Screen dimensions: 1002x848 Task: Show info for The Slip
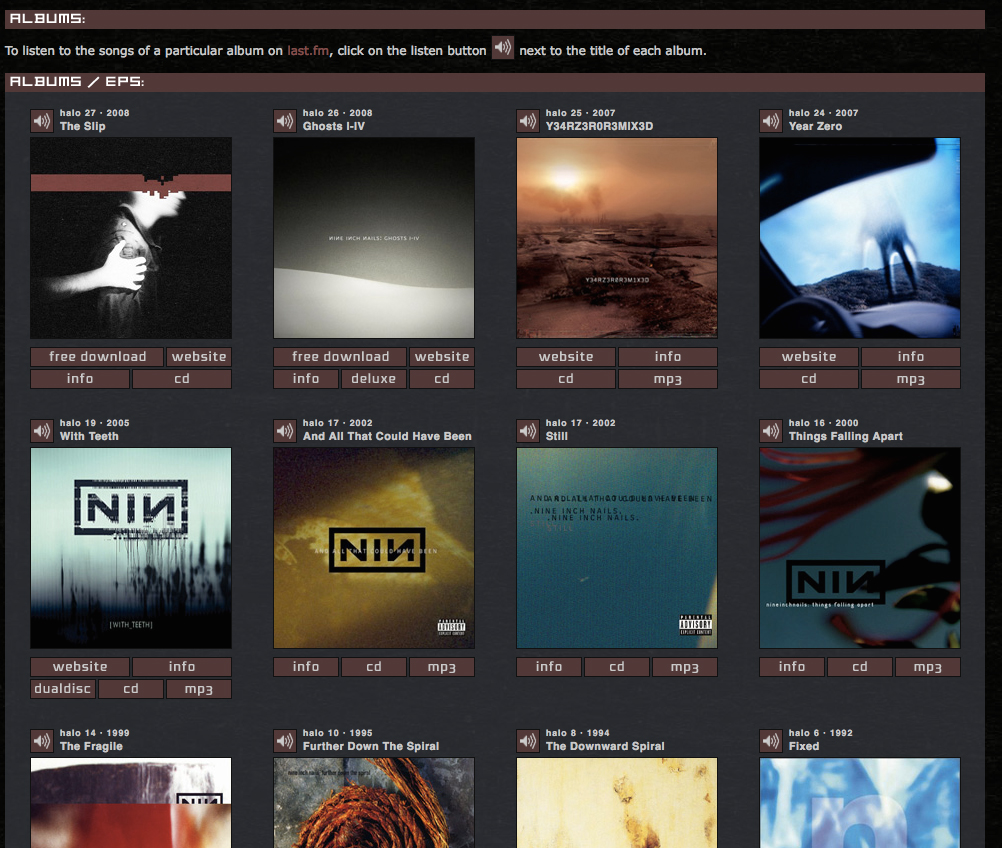[80, 379]
